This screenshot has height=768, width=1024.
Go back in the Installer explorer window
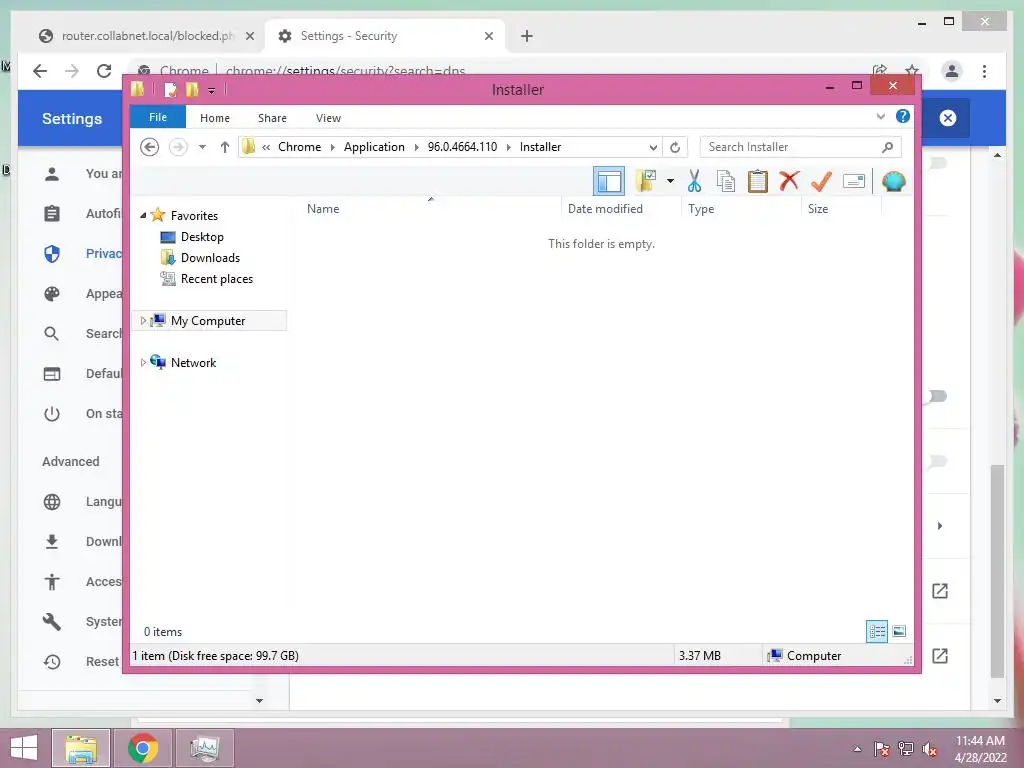pos(150,147)
